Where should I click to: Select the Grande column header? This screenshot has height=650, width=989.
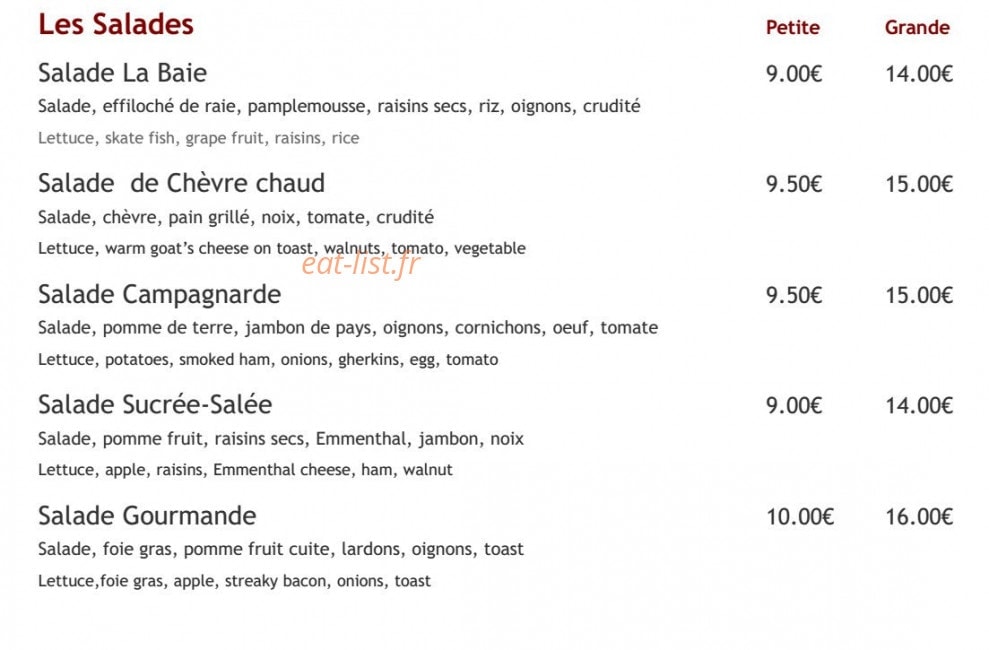pos(916,27)
